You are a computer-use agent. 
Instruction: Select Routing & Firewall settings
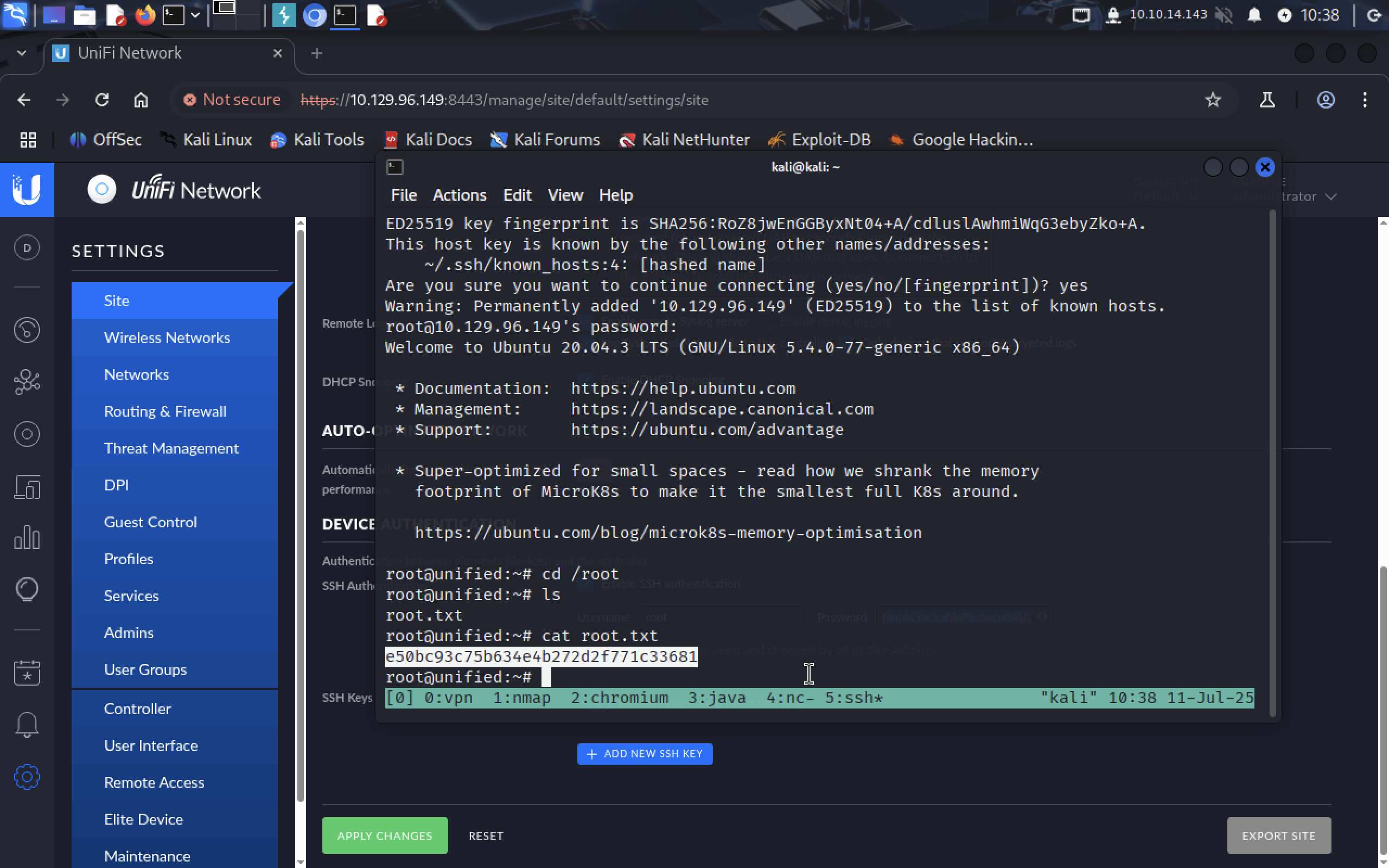(175, 411)
